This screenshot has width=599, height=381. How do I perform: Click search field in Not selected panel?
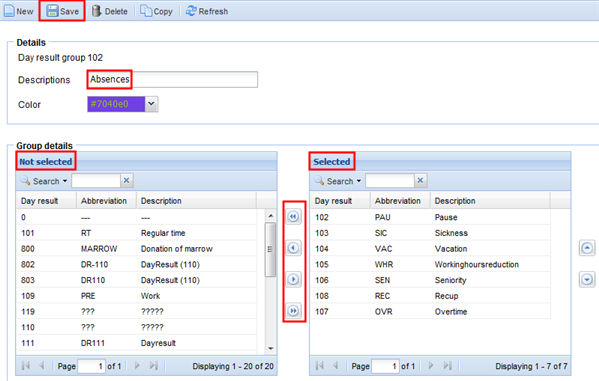pos(96,181)
